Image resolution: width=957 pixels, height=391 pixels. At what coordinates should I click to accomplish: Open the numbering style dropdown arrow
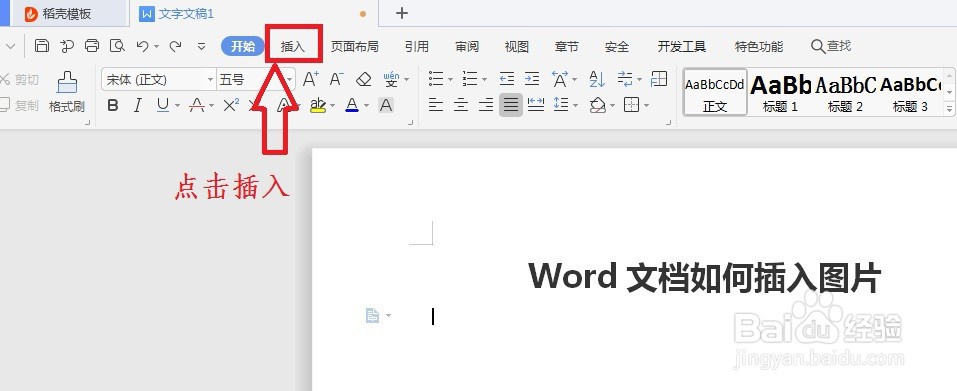485,79
